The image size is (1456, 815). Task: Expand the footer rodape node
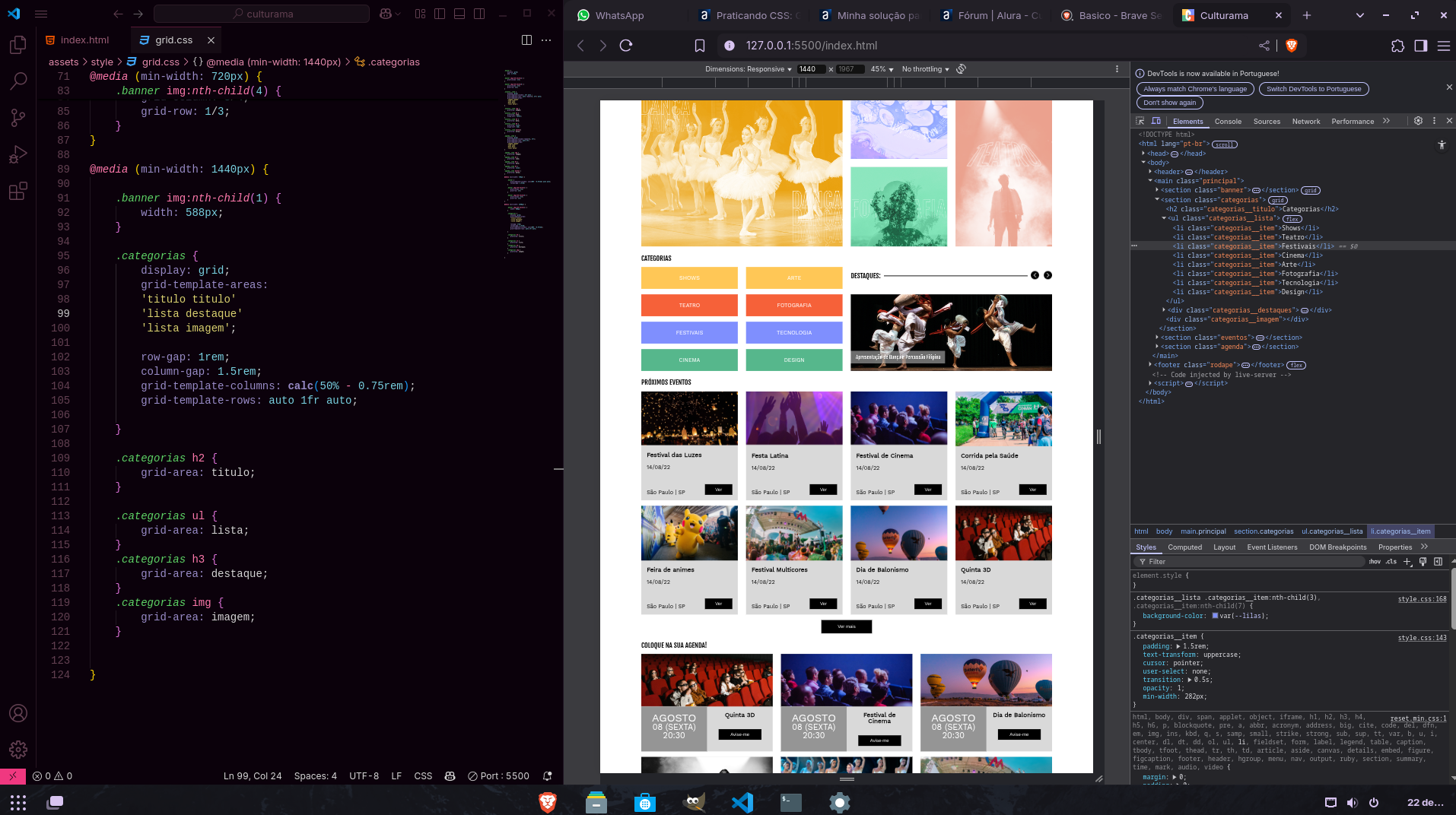(x=1150, y=365)
